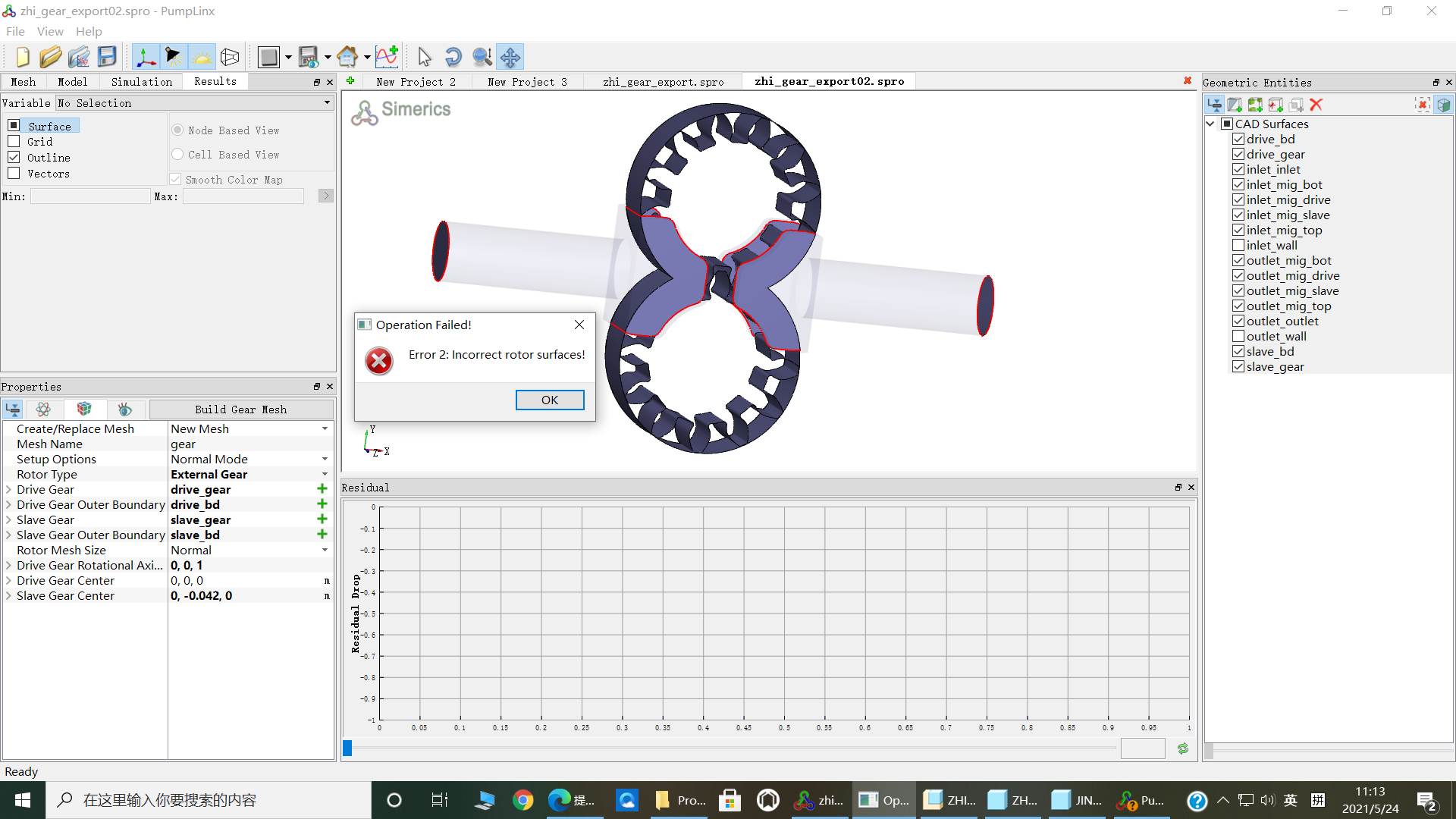Expand the Slave Gear Center property row

8,595
